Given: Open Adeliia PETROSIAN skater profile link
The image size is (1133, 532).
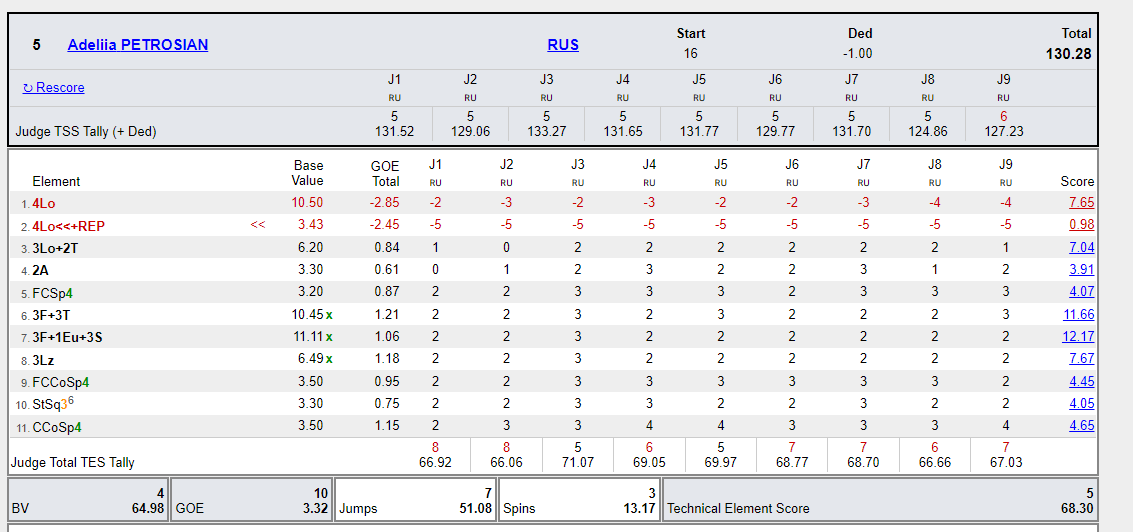Looking at the screenshot, I should 138,45.
